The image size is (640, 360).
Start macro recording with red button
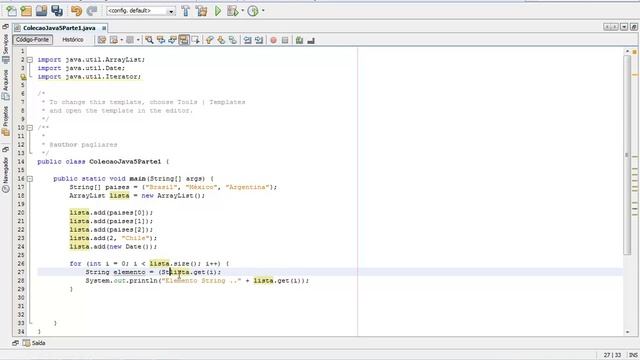tap(273, 40)
